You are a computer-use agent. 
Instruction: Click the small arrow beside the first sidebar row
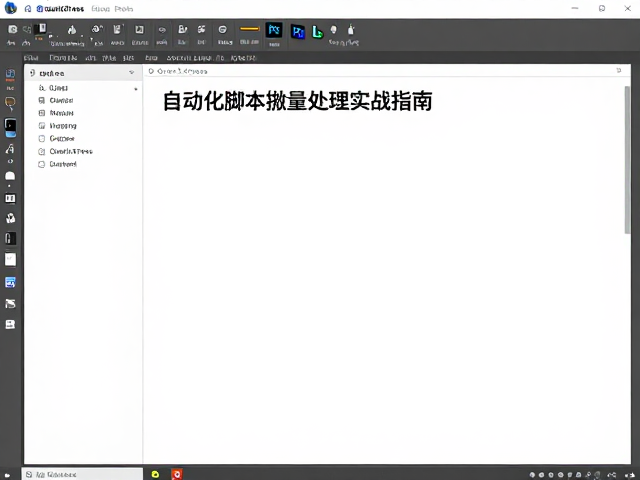tap(136, 89)
